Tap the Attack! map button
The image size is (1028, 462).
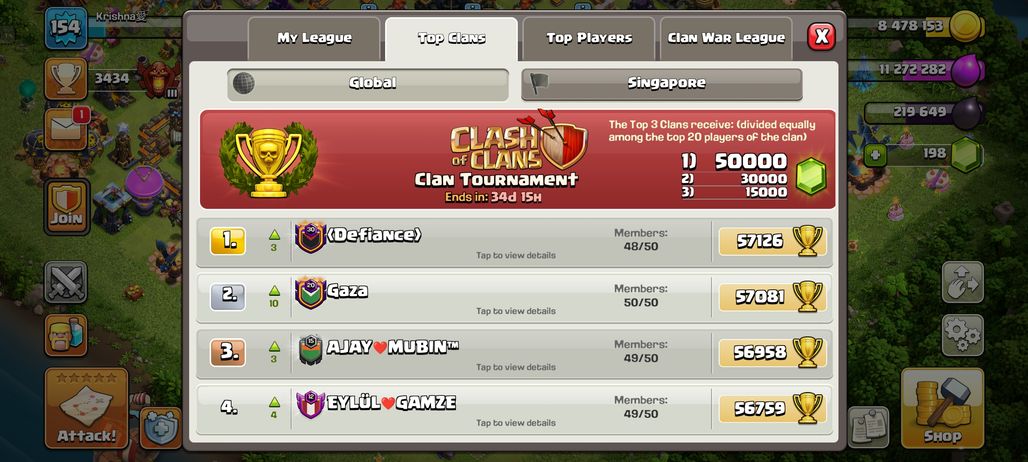(x=86, y=408)
